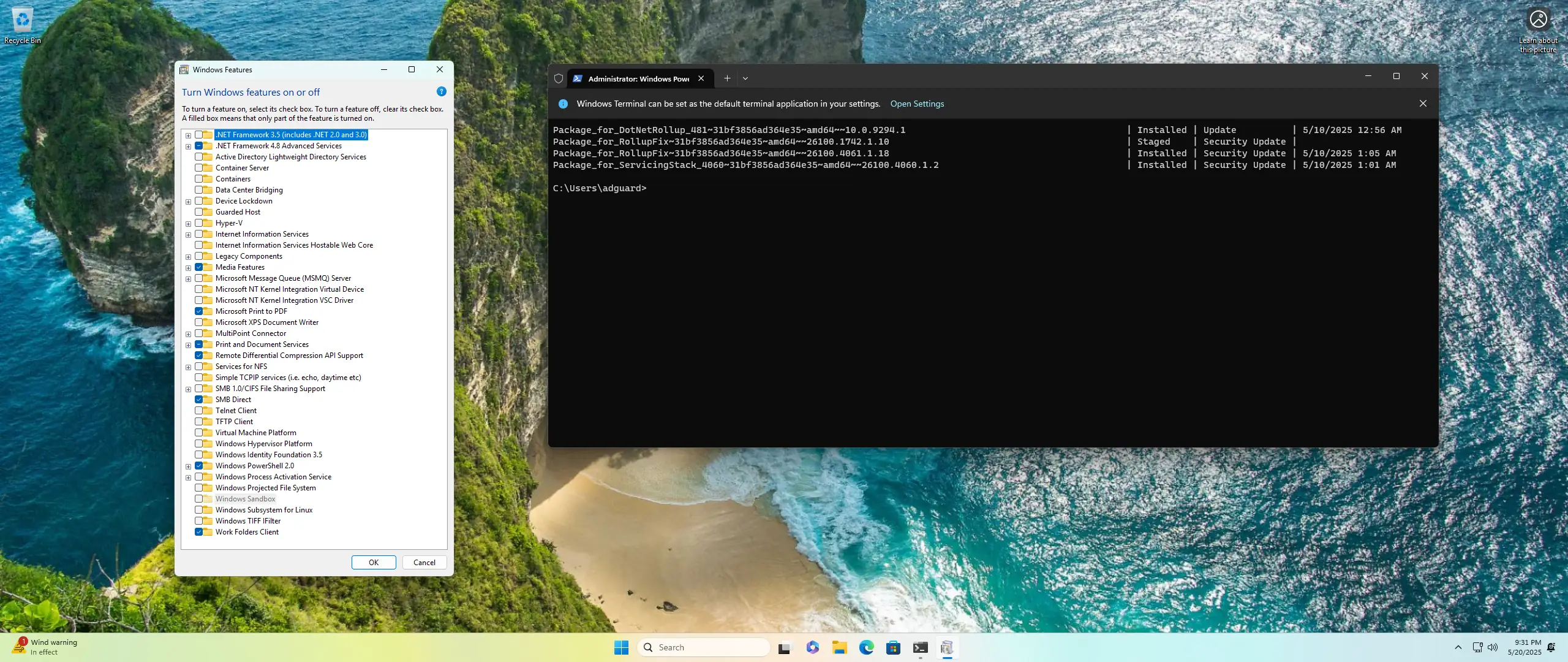Open new terminal tab with plus icon
1568x662 pixels.
(x=727, y=78)
